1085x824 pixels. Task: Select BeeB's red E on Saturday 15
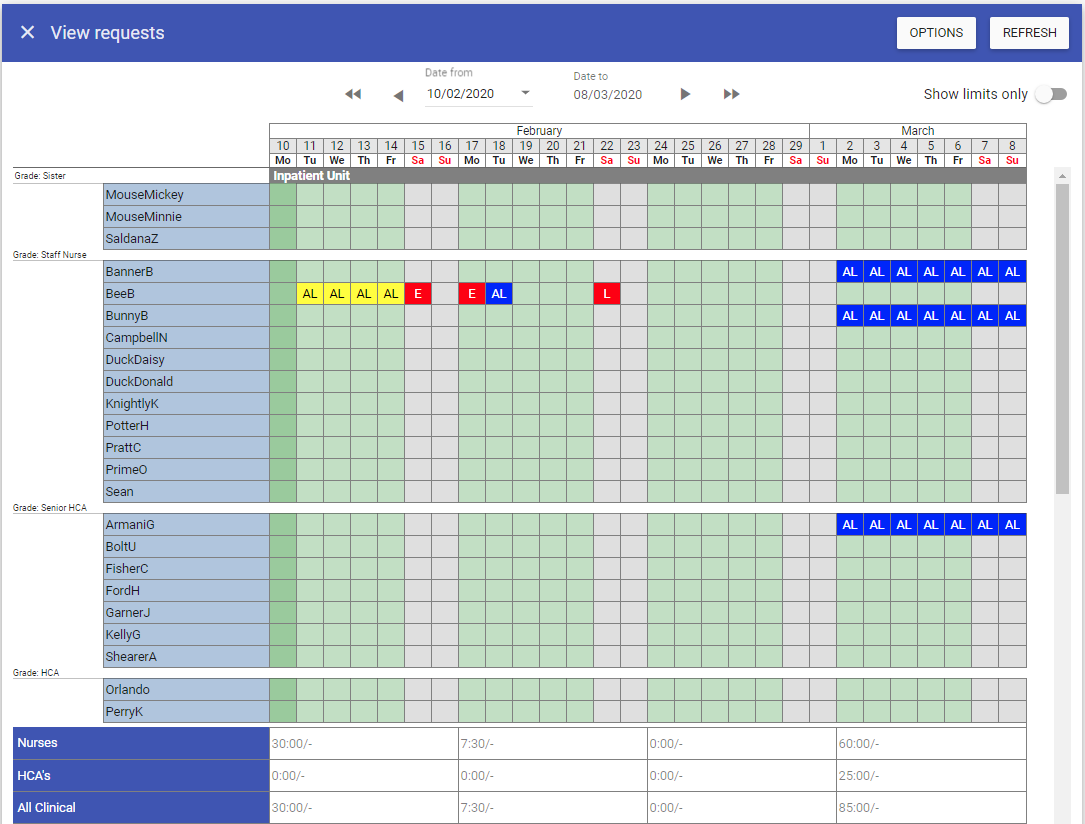pos(418,294)
